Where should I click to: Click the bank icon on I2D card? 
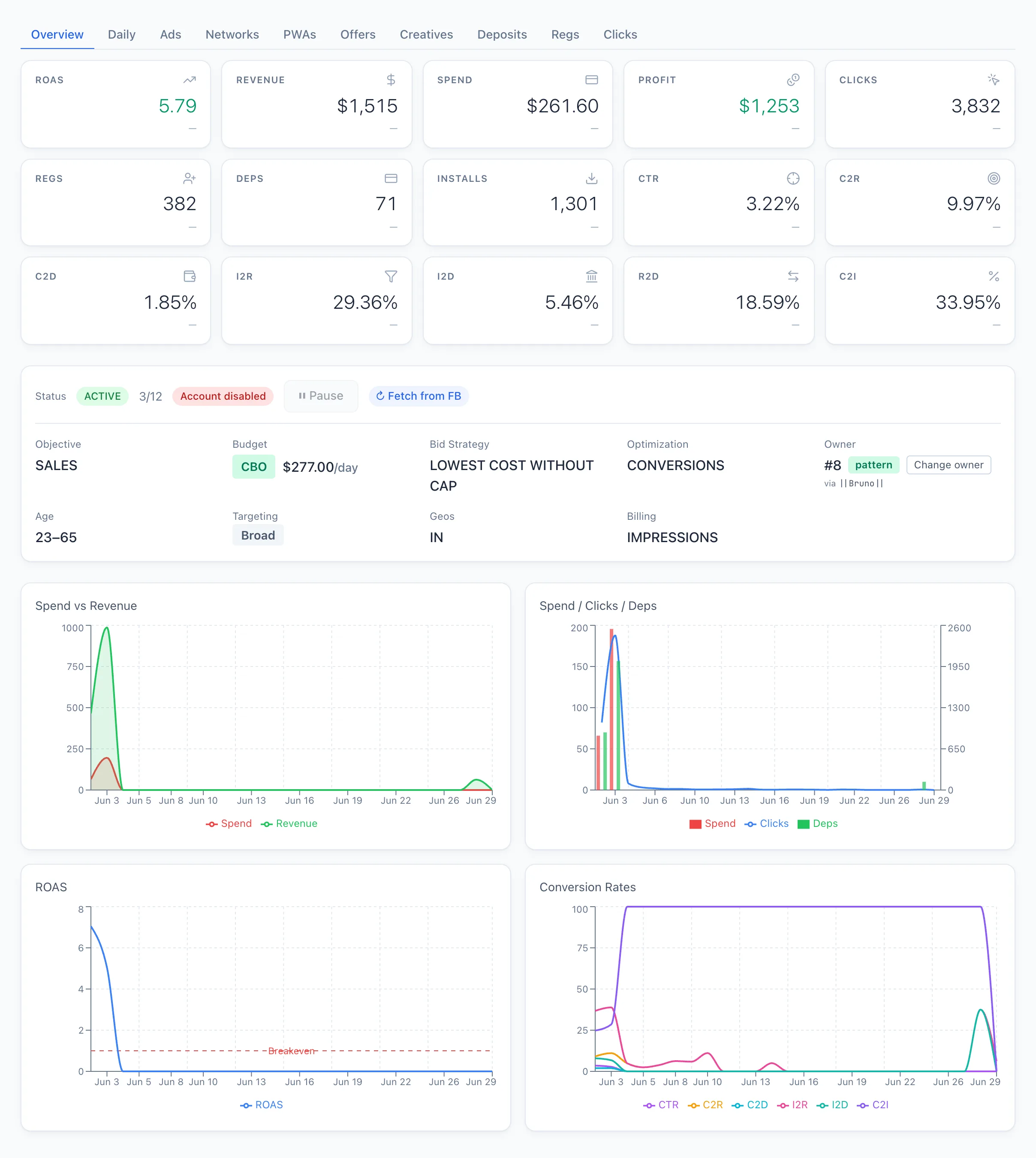click(x=591, y=276)
